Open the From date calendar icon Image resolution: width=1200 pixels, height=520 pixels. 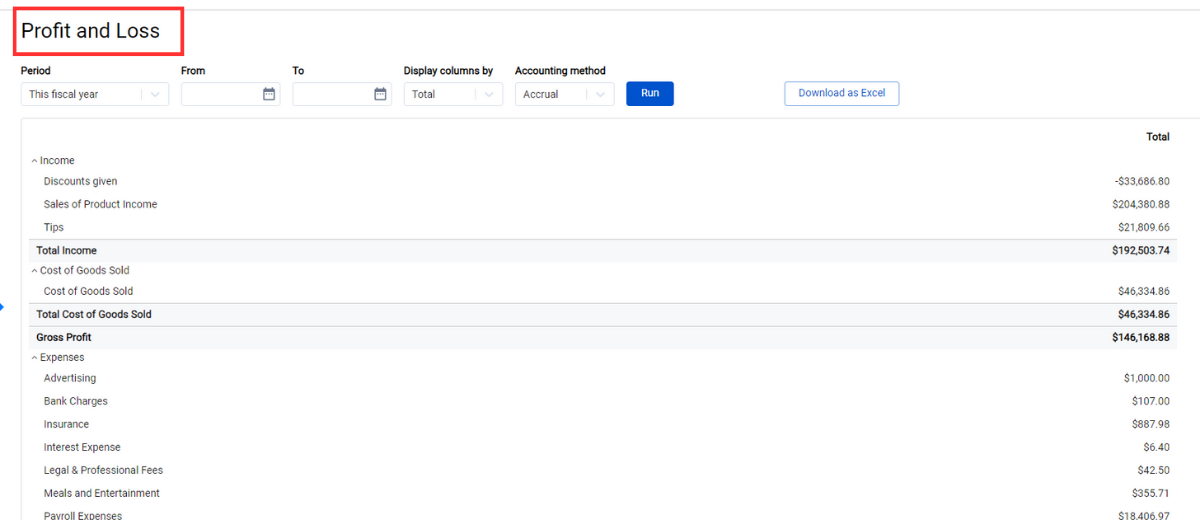click(269, 94)
